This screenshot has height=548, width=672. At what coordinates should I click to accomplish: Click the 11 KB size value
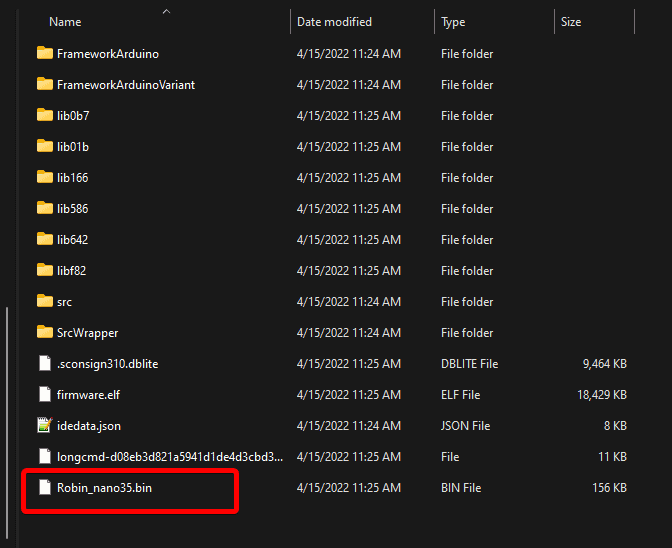click(612, 457)
